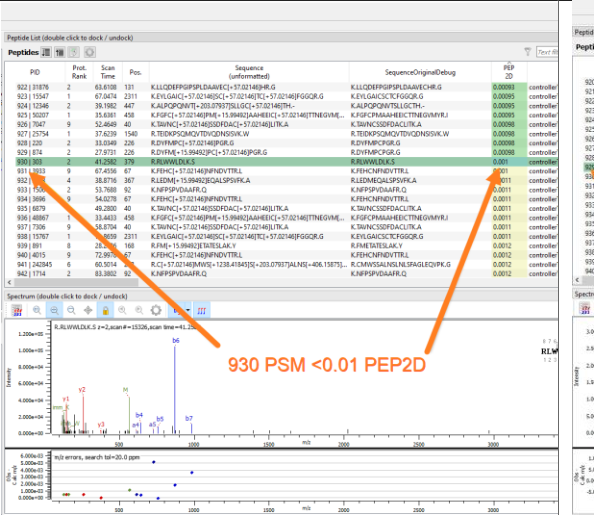This screenshot has width=594, height=515.
Task: Toggle the red-blue peak annotation button
Action: pos(201,310)
